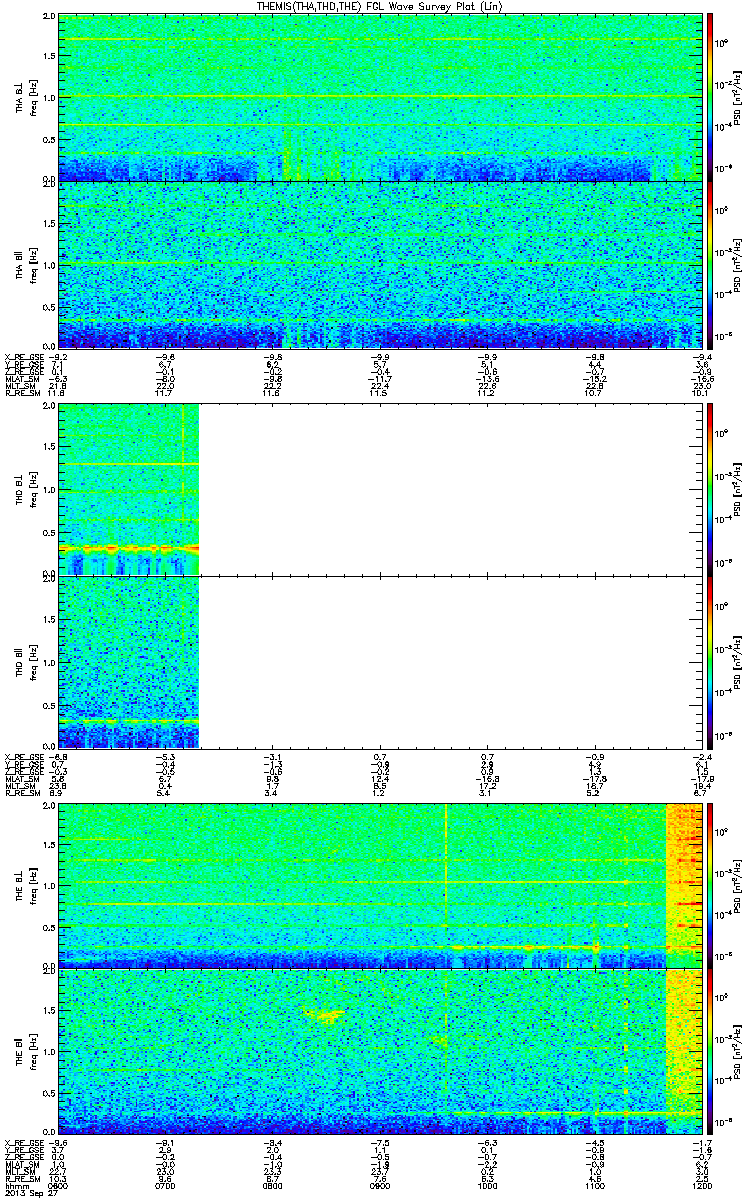The width and height of the screenshot is (750, 1200).
Task: Click the THA B-parallel PSD color bar
Action: click(711, 264)
